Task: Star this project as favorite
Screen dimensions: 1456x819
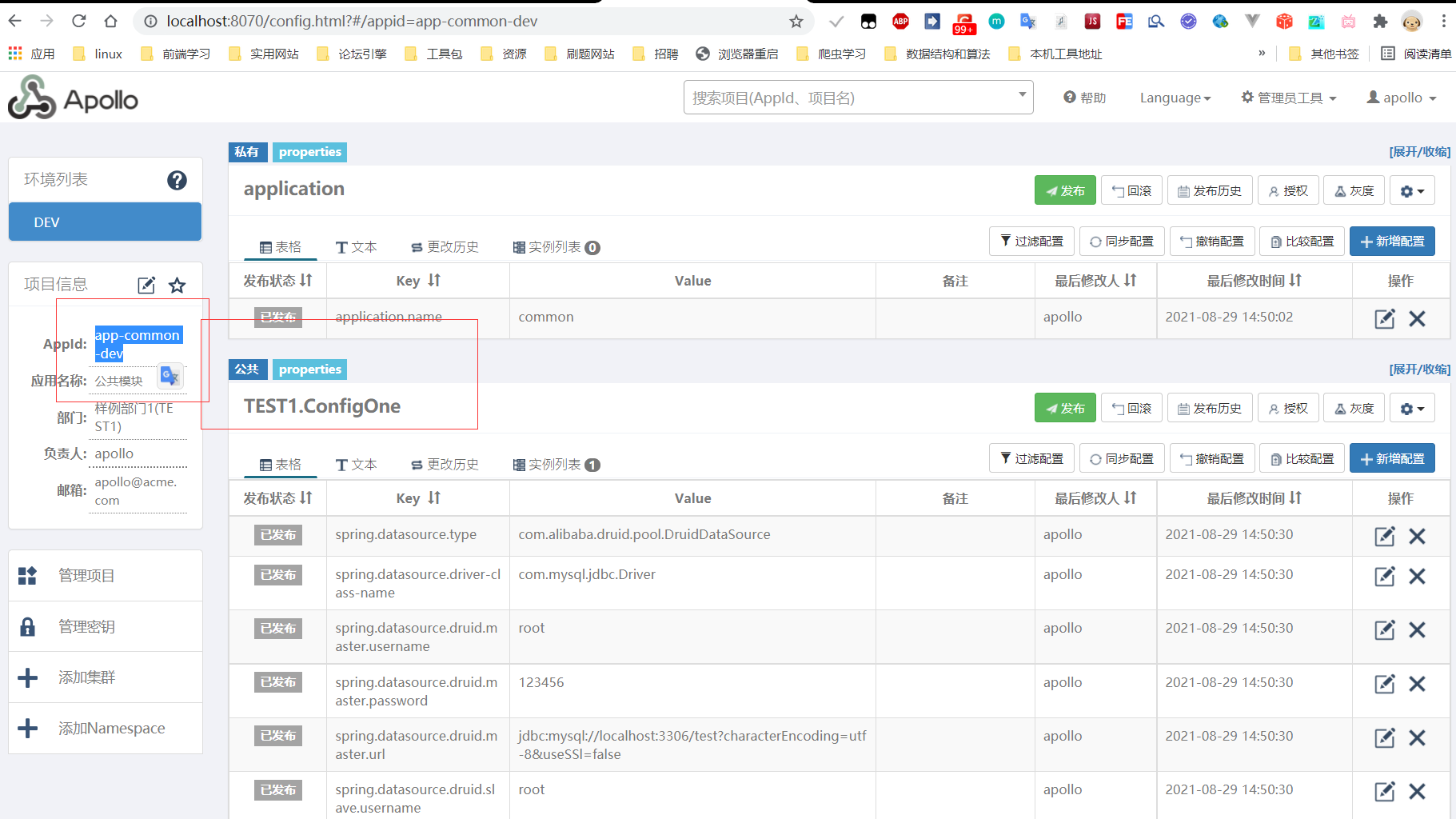Action: 177,285
